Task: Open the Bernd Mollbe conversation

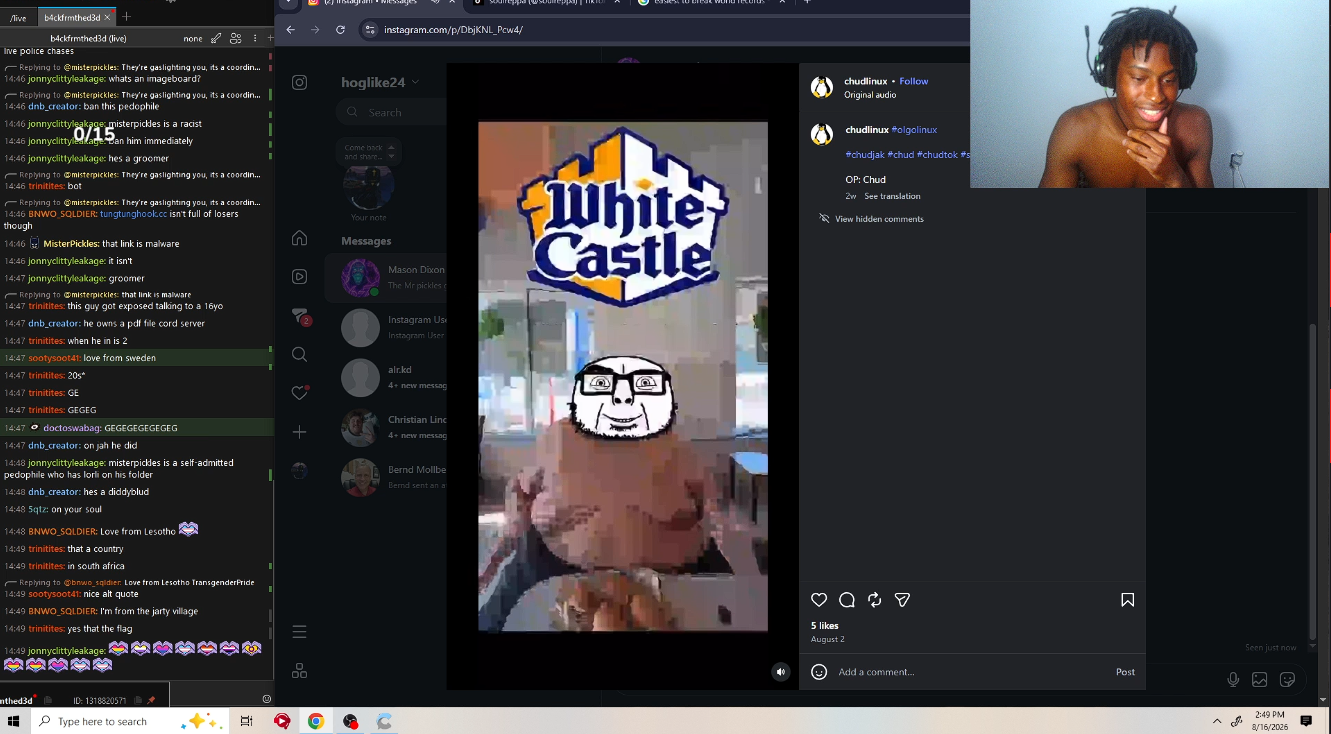Action: pos(385,477)
